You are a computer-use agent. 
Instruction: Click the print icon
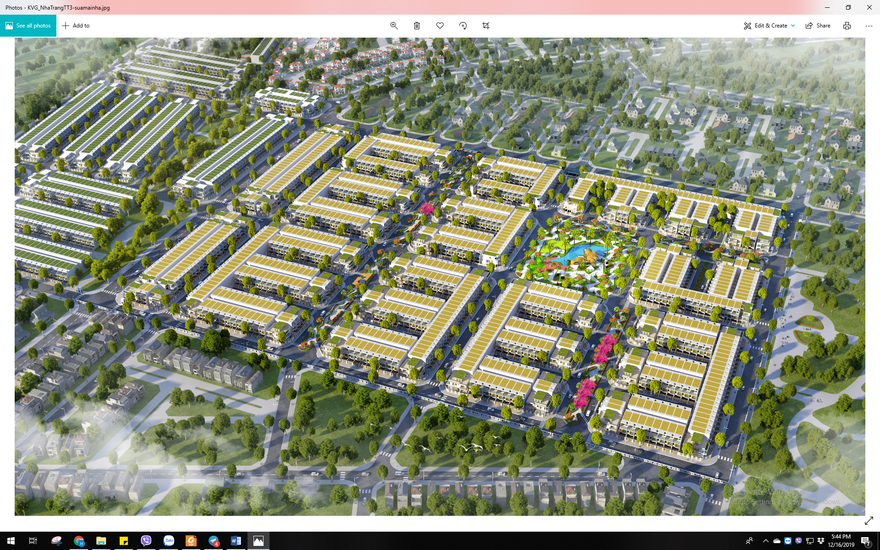point(847,25)
